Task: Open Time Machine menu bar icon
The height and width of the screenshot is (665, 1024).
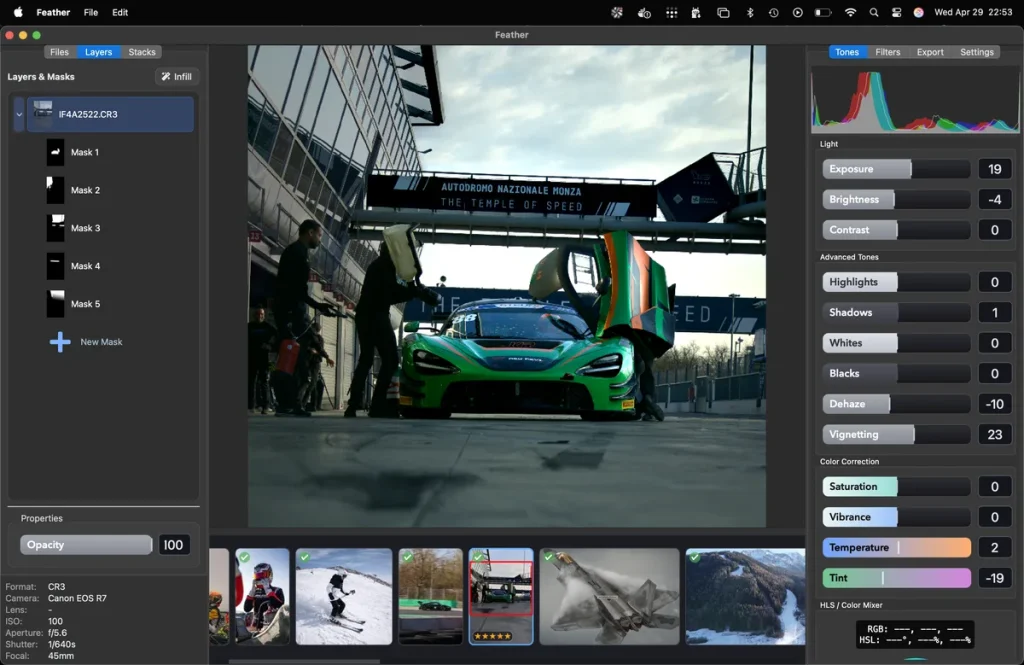Action: pos(773,12)
